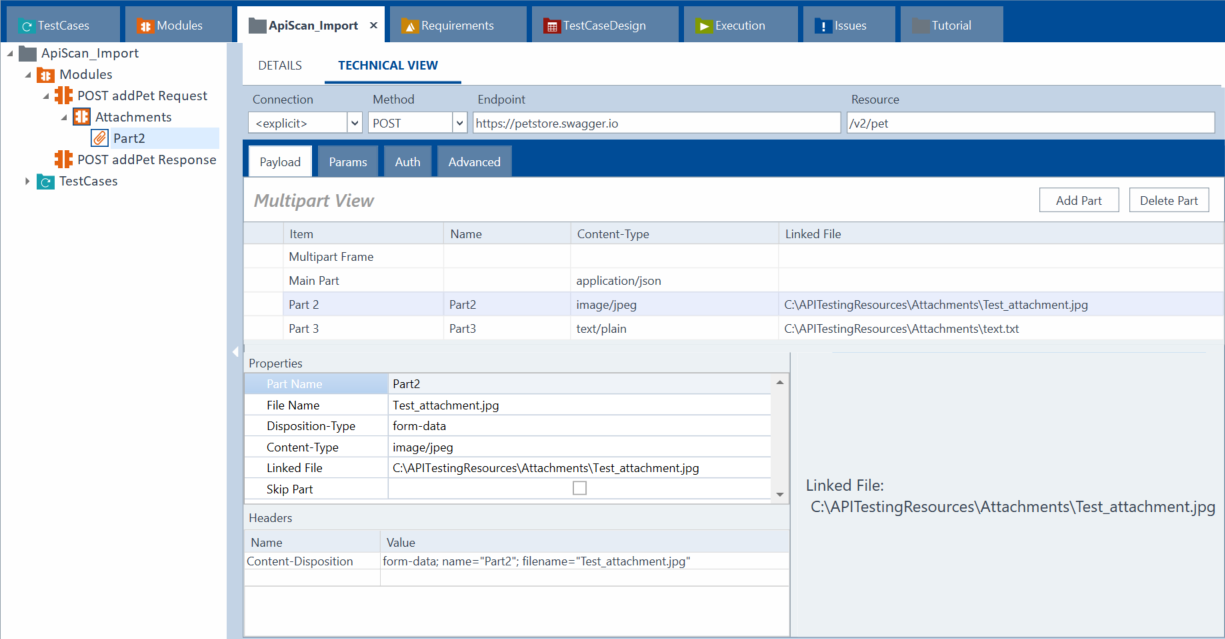The width and height of the screenshot is (1225, 639).
Task: Click the Endpoint URL input field
Action: tap(656, 123)
